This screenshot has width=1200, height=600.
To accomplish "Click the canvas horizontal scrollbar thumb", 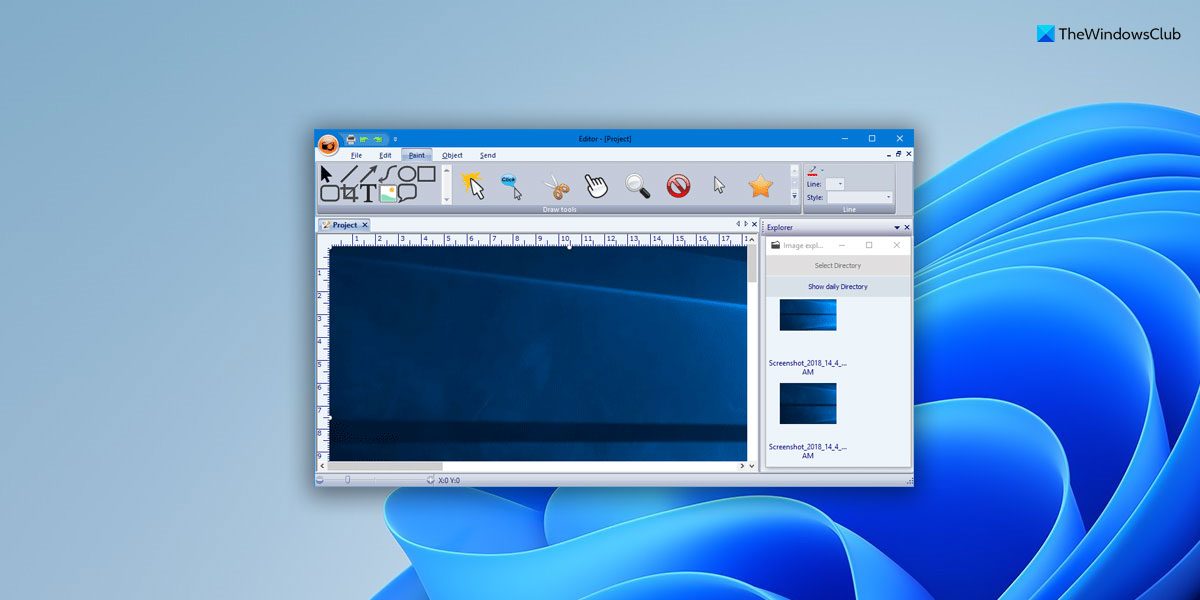I will click(x=385, y=466).
